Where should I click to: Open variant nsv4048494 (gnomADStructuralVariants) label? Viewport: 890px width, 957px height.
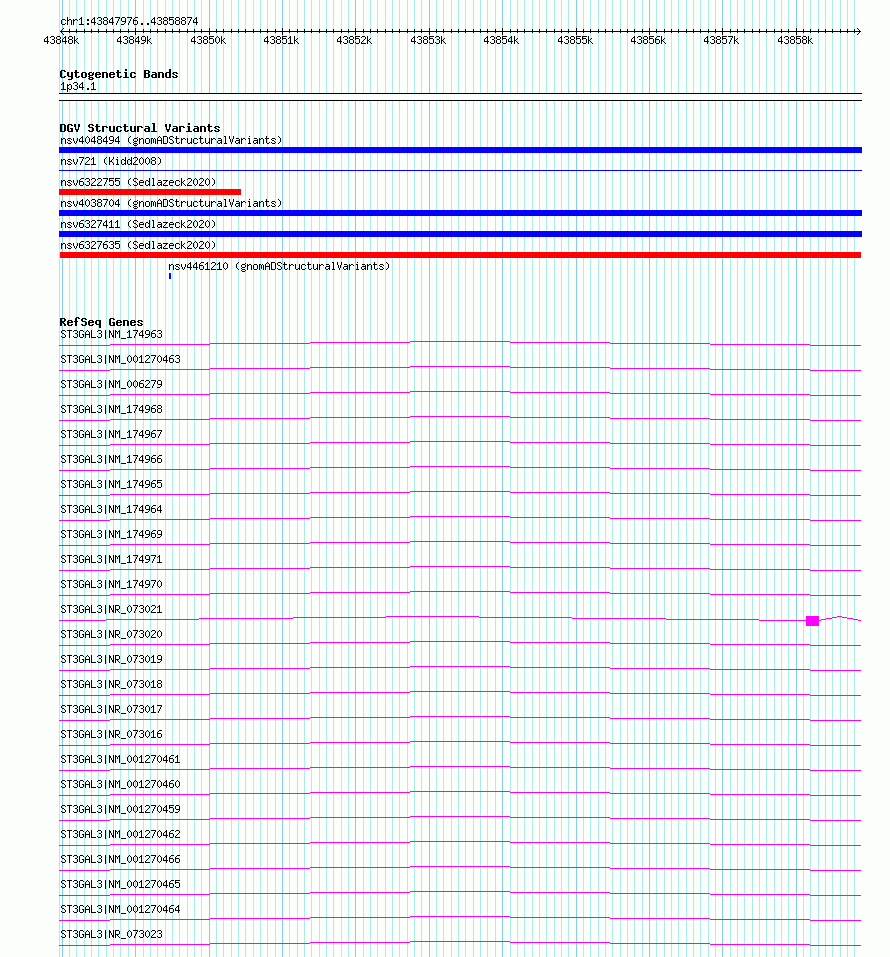point(171,140)
